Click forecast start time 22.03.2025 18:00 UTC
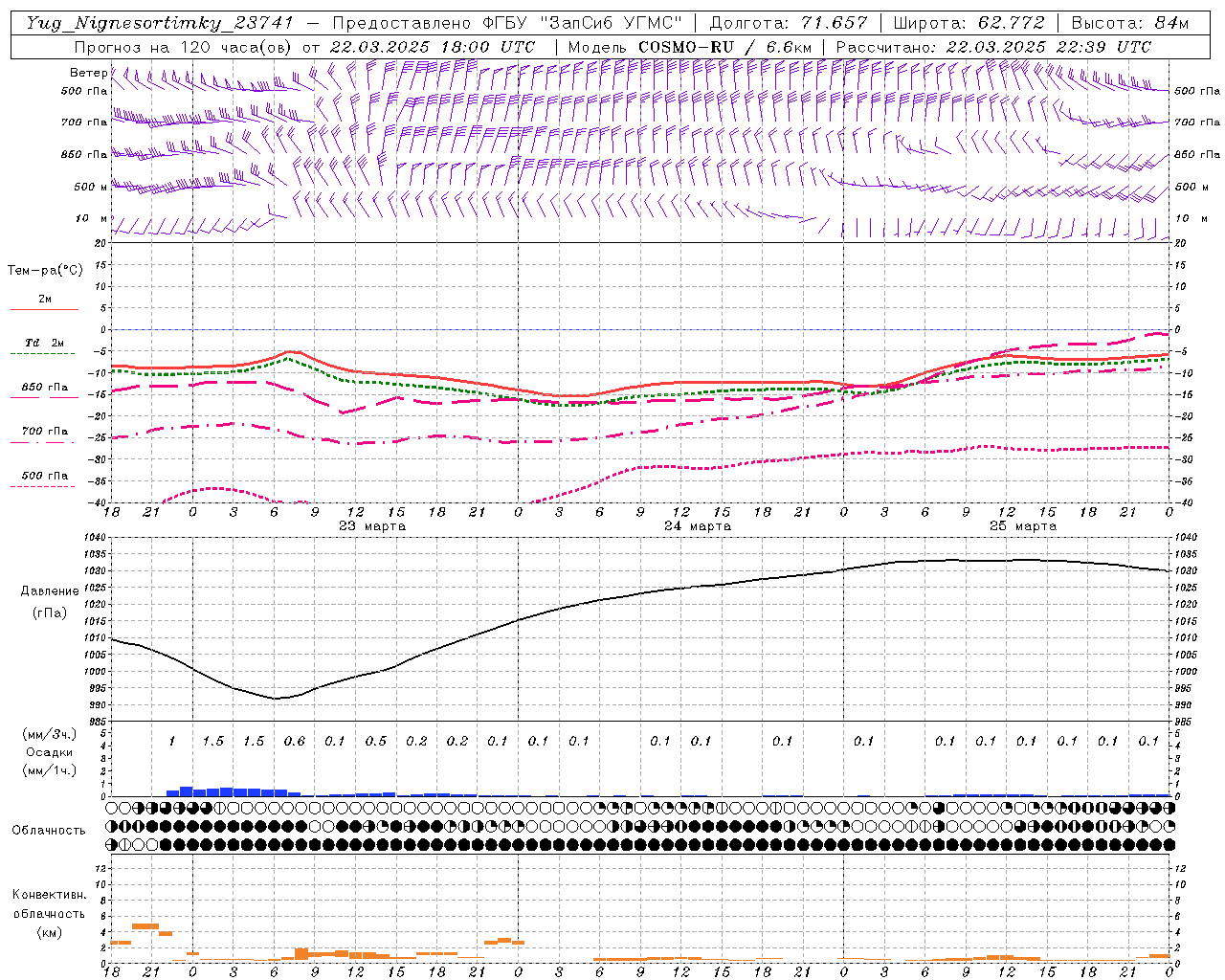This screenshot has height=980, width=1225. coord(432,47)
